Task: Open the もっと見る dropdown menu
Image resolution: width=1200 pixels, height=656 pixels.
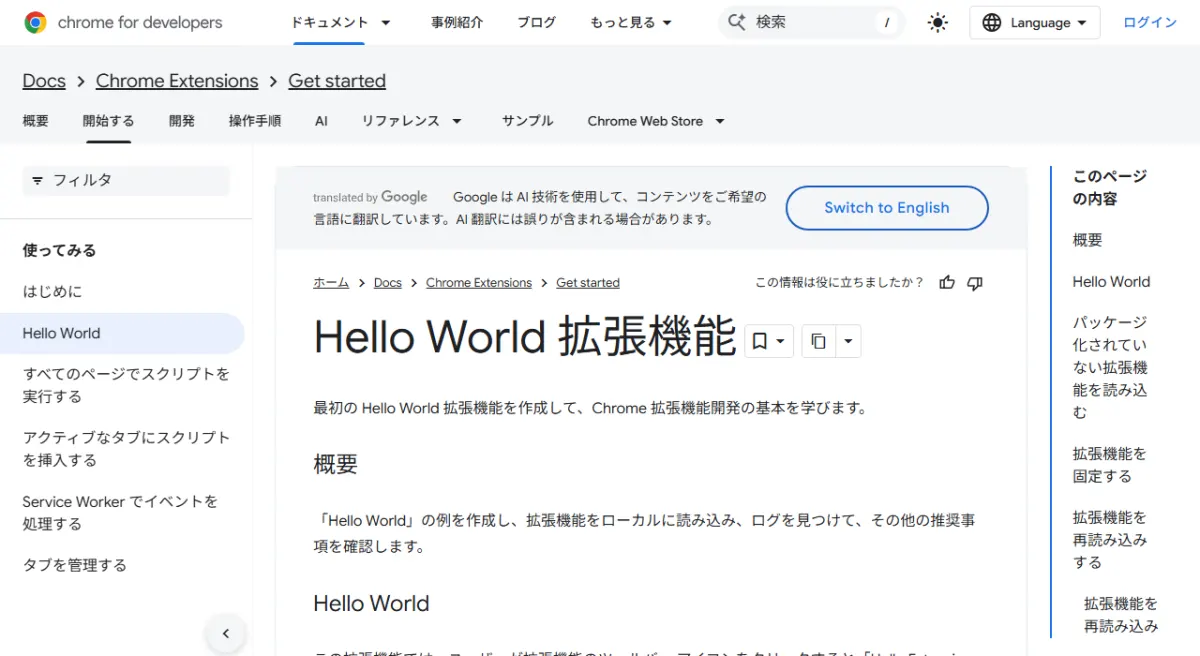Action: point(631,22)
